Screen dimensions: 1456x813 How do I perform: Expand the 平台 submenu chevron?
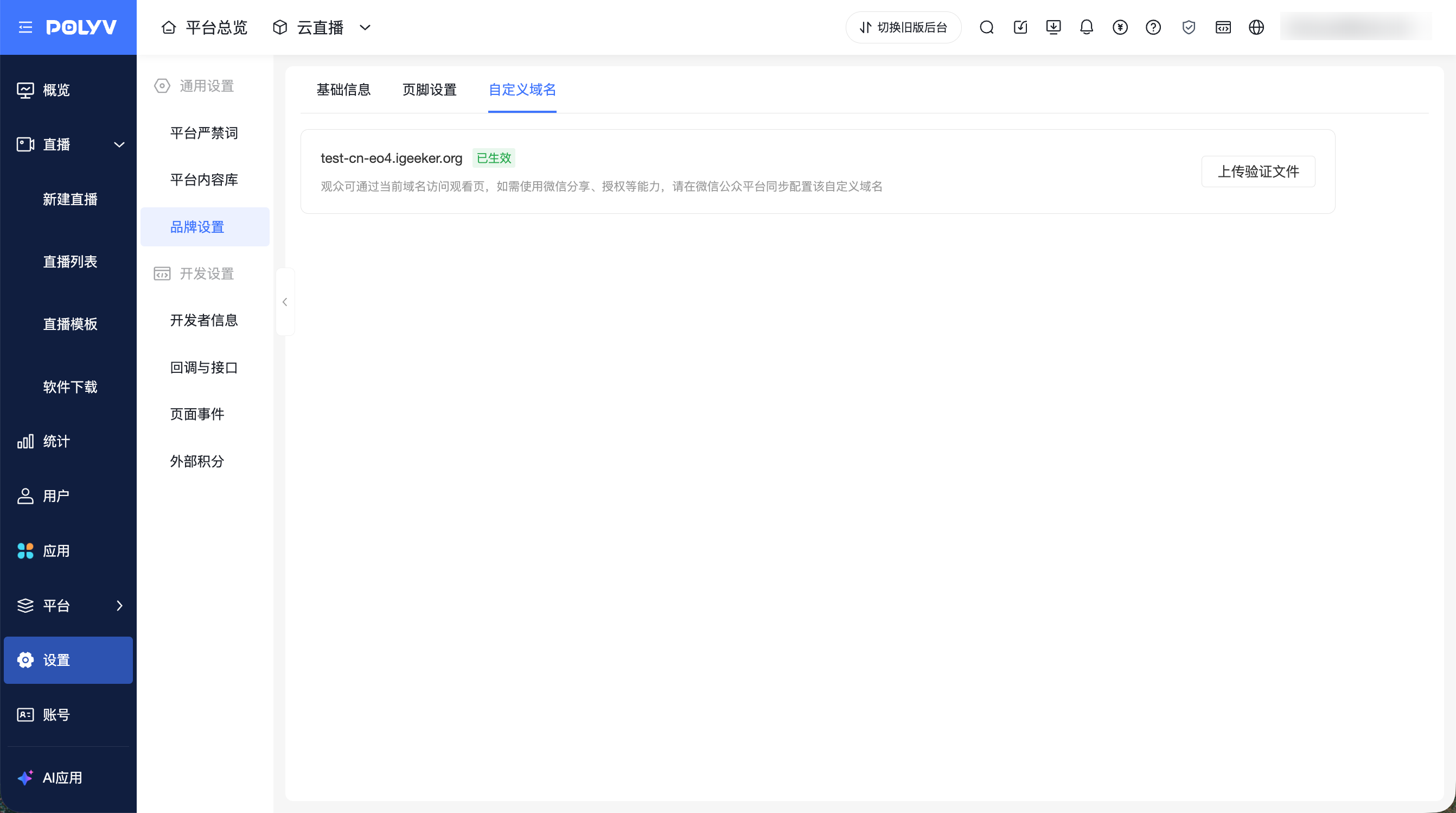click(119, 606)
